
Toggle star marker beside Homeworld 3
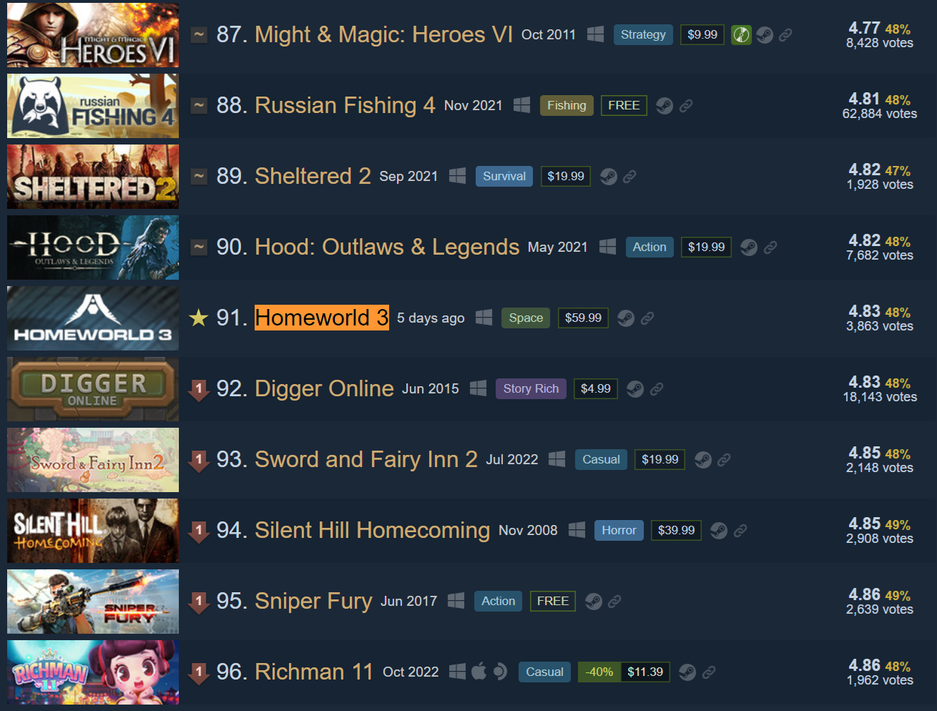pos(198,318)
